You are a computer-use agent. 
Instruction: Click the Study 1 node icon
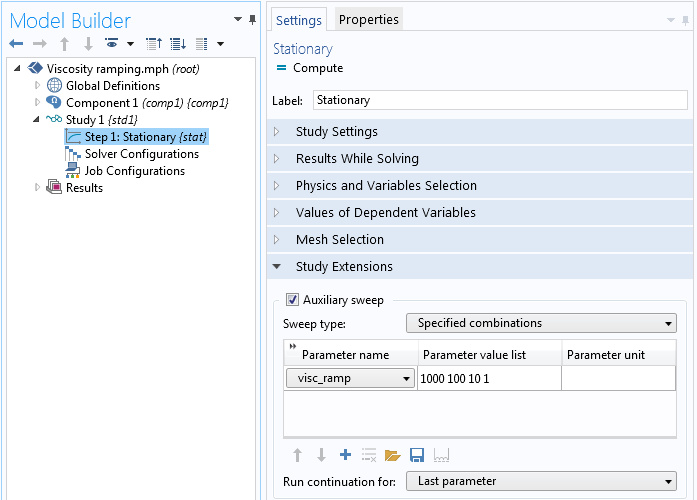(54, 119)
